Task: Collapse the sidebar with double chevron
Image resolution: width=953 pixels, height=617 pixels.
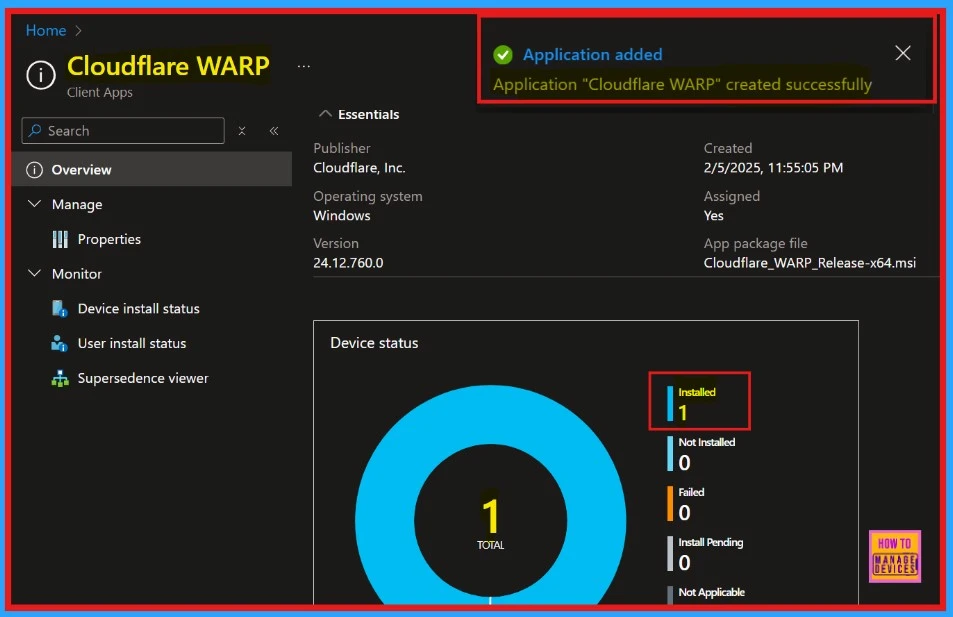Action: click(x=274, y=131)
